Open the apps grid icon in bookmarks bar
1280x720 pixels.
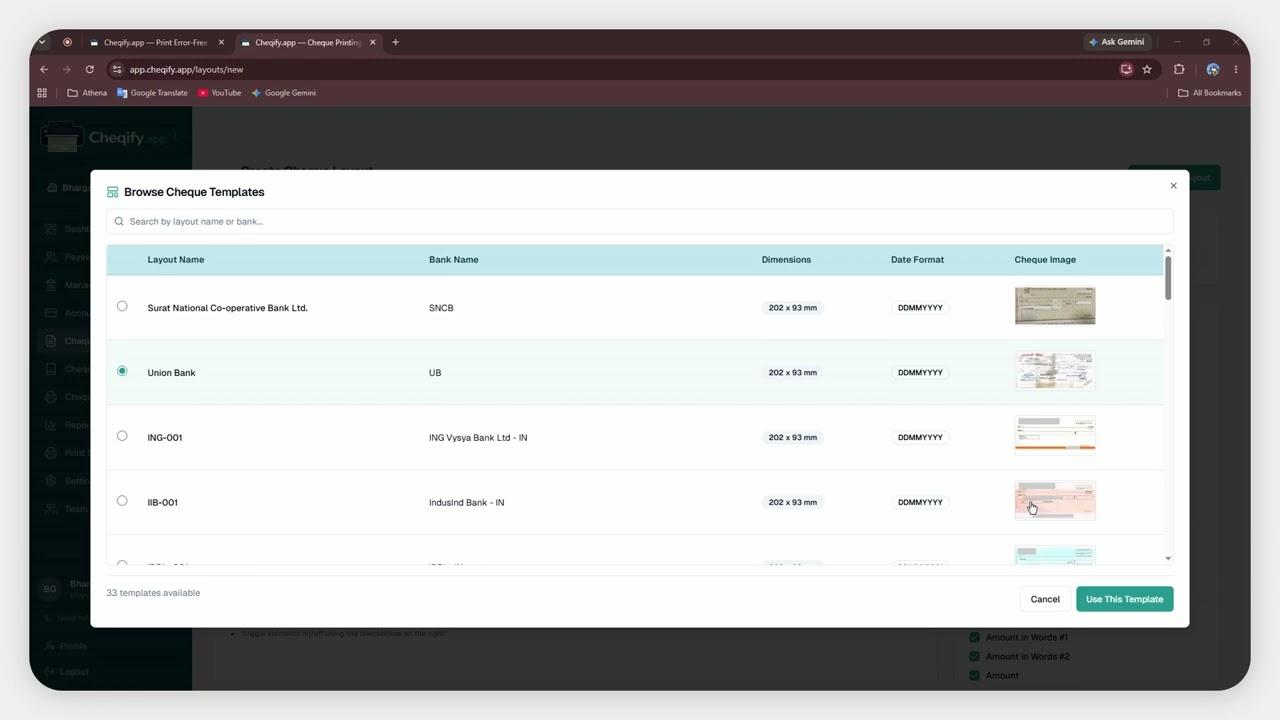point(42,93)
